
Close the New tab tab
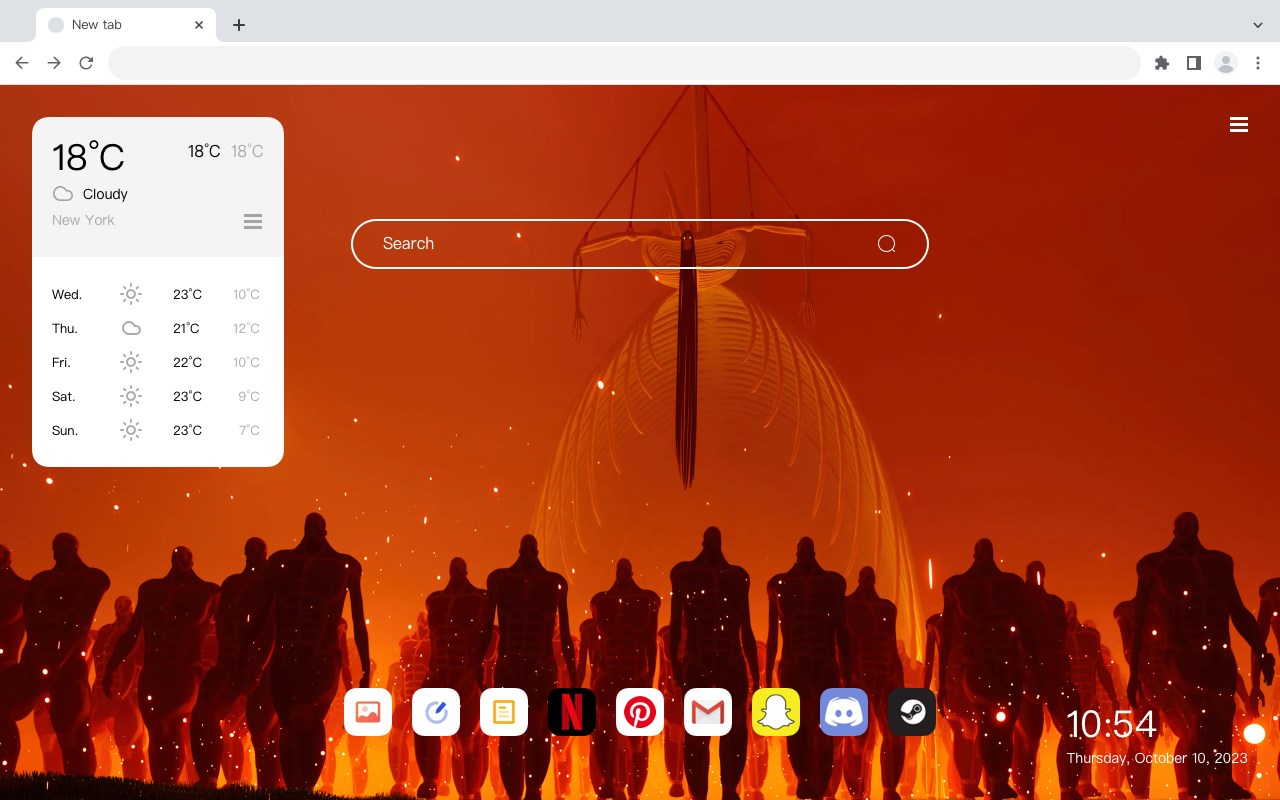click(199, 25)
